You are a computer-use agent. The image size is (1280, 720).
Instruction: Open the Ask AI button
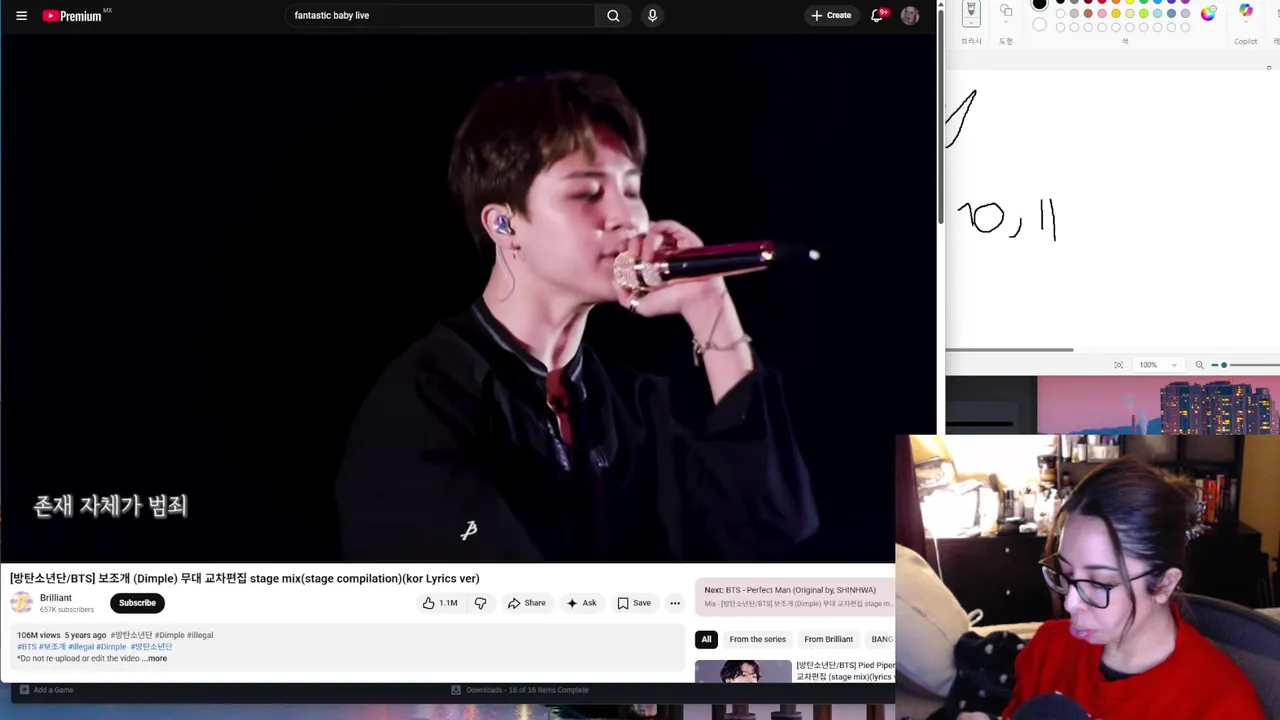click(581, 603)
